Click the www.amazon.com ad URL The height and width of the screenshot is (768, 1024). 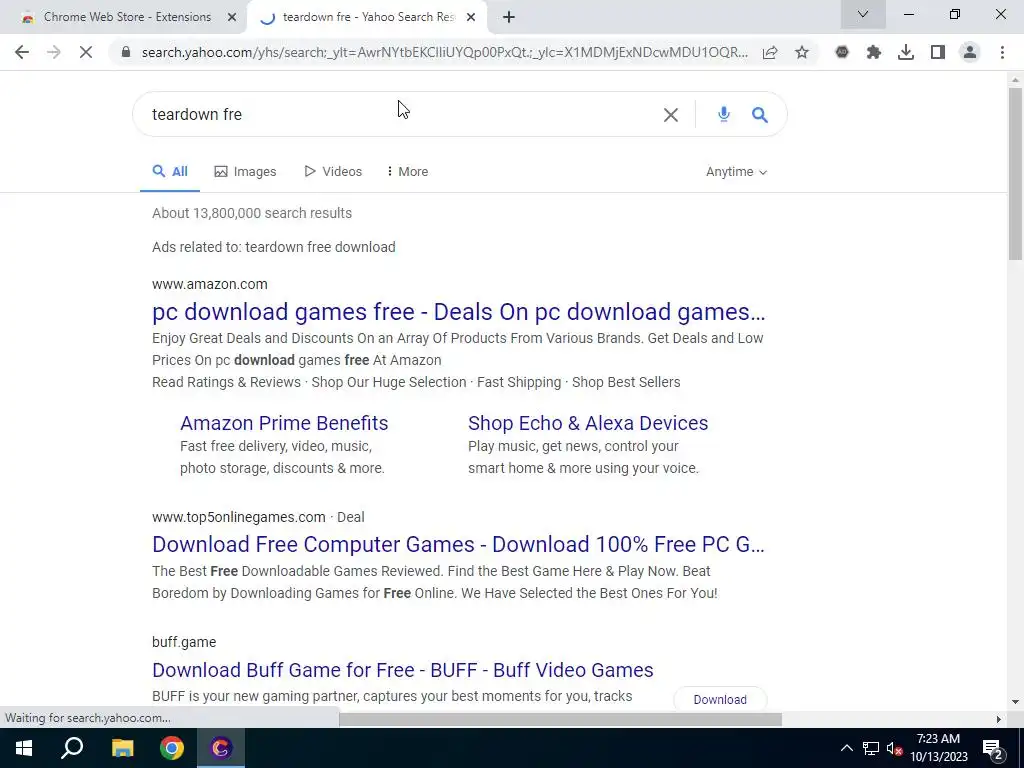point(210,284)
